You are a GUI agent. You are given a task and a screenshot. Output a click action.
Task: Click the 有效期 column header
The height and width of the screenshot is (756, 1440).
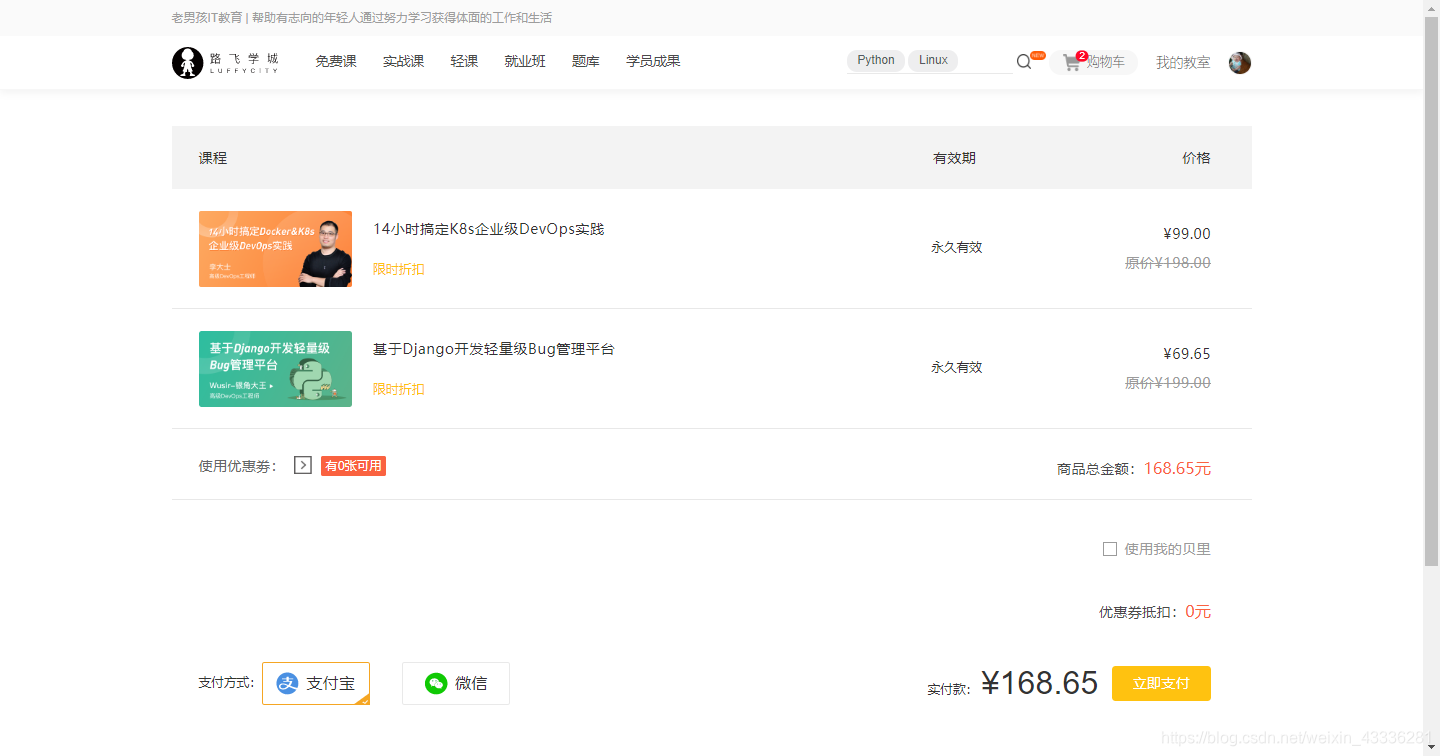(954, 158)
